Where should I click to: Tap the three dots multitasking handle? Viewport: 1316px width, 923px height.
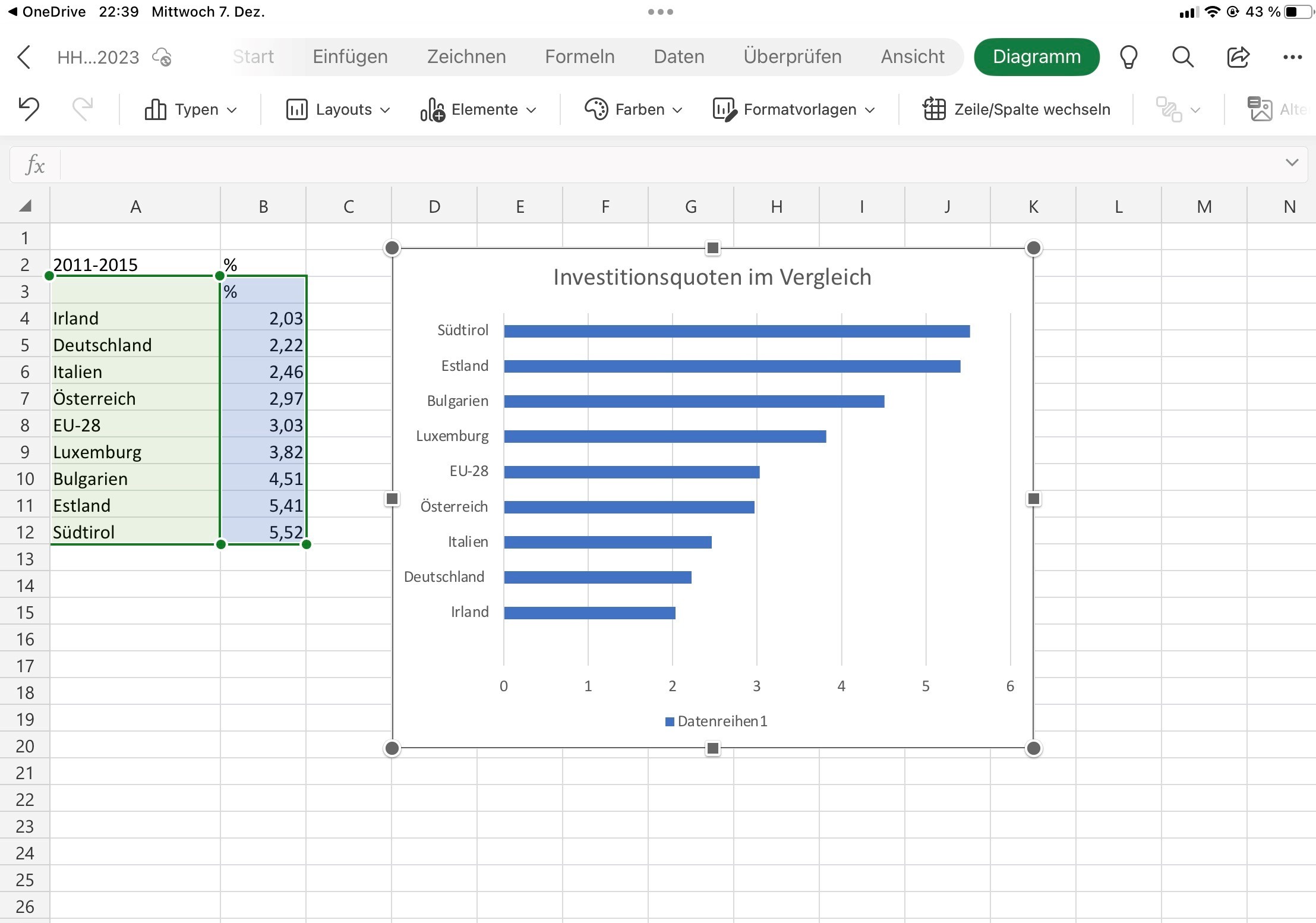660,12
